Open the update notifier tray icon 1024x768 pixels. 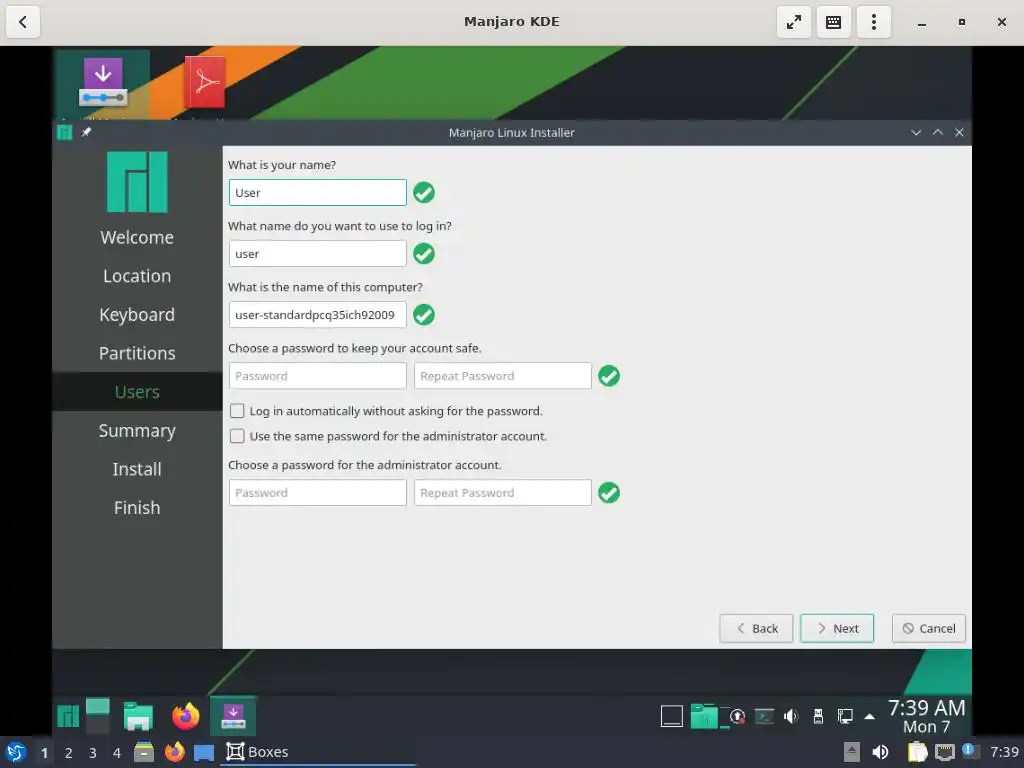(x=737, y=716)
